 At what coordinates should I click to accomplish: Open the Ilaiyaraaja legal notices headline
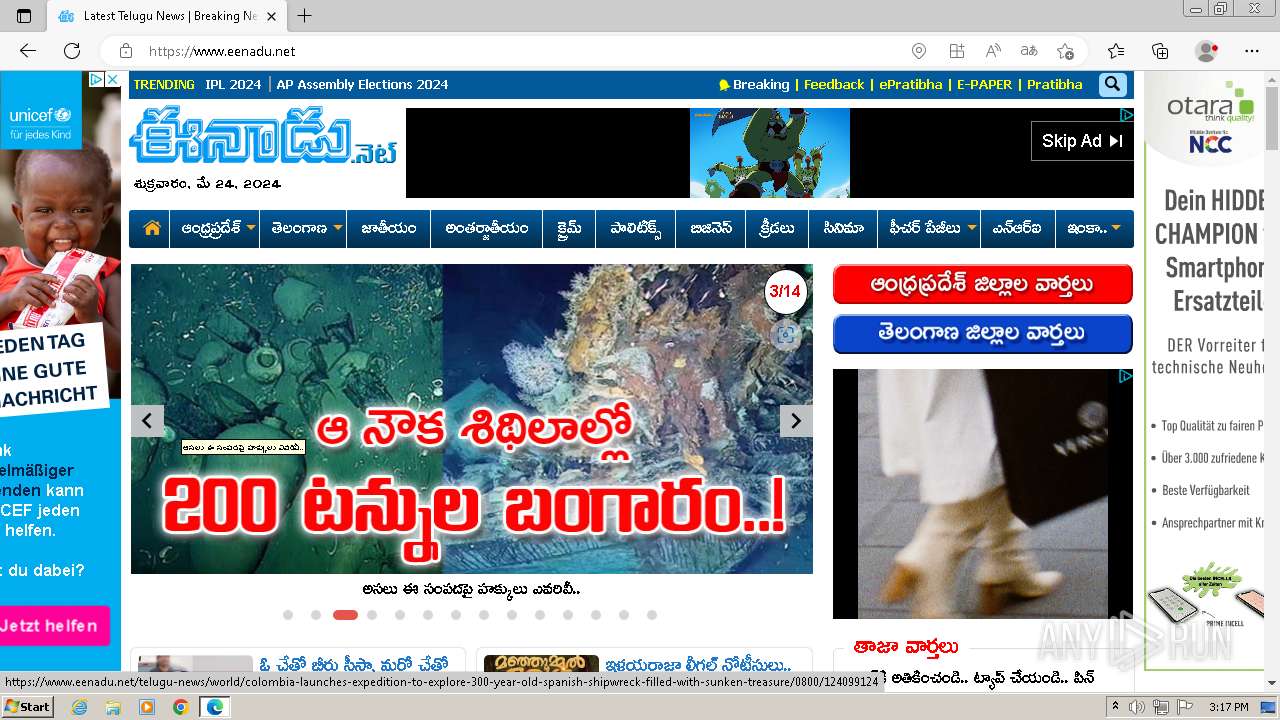click(698, 665)
